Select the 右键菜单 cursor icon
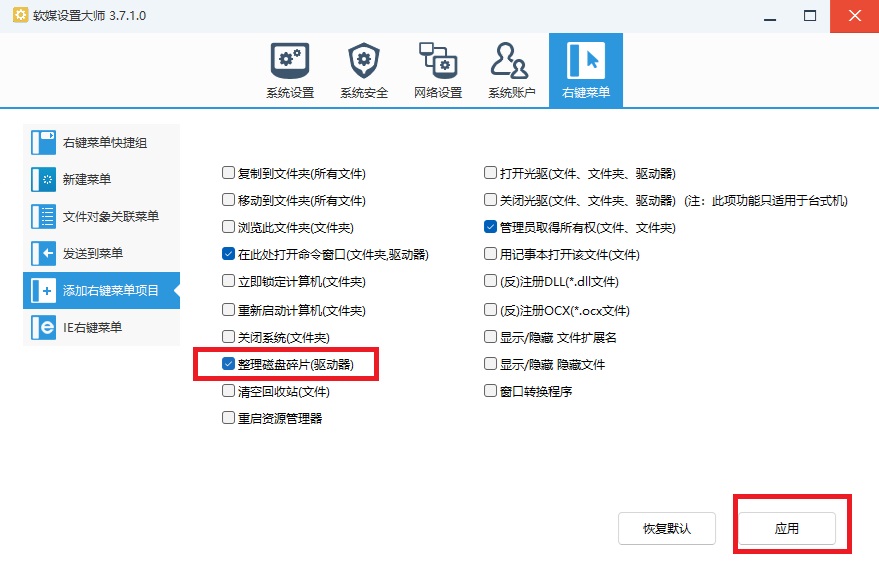Screen dimensions: 879x576 coord(585,60)
